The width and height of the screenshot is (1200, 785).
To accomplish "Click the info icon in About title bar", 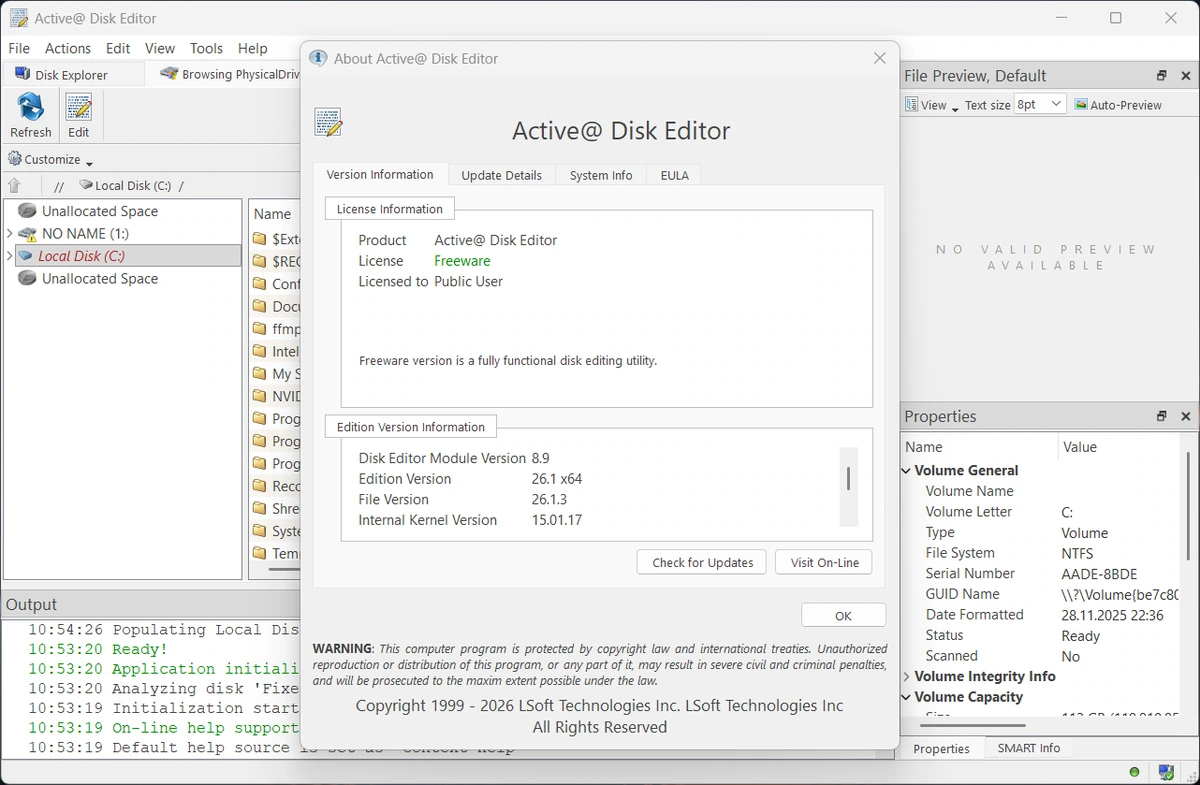I will [318, 58].
